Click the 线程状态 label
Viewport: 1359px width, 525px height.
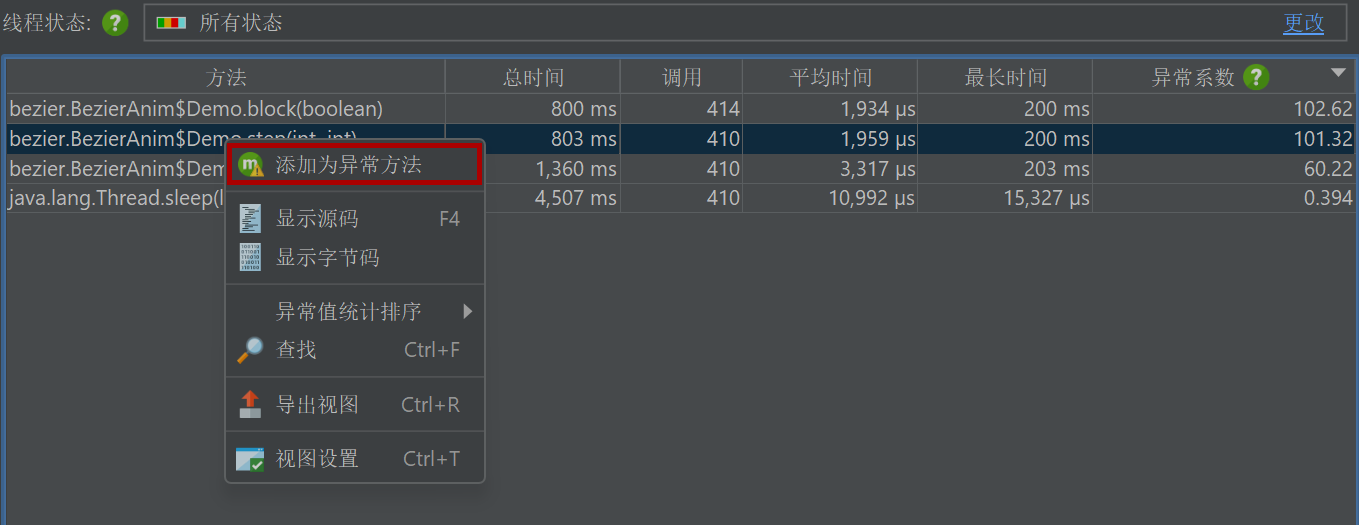(x=46, y=23)
